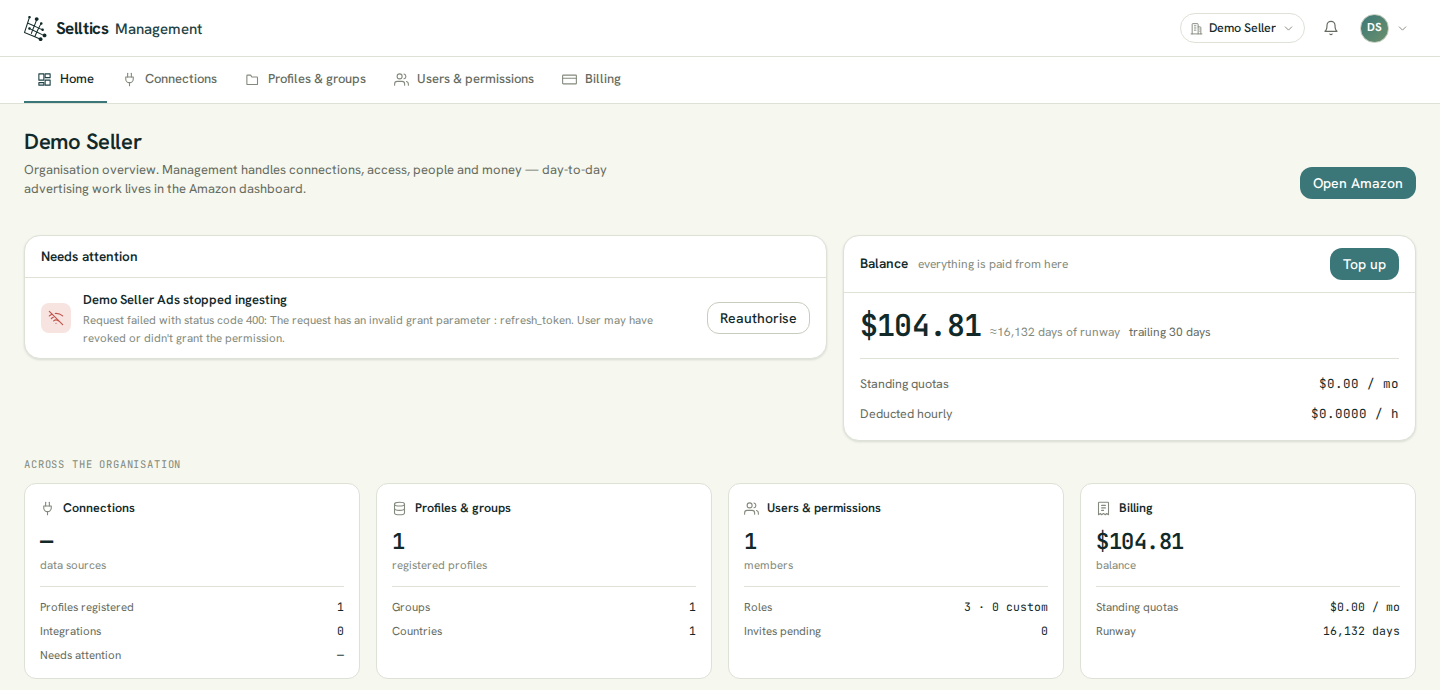Click the building icon in Demo Seller selector
This screenshot has height=690, width=1440.
(x=1197, y=29)
